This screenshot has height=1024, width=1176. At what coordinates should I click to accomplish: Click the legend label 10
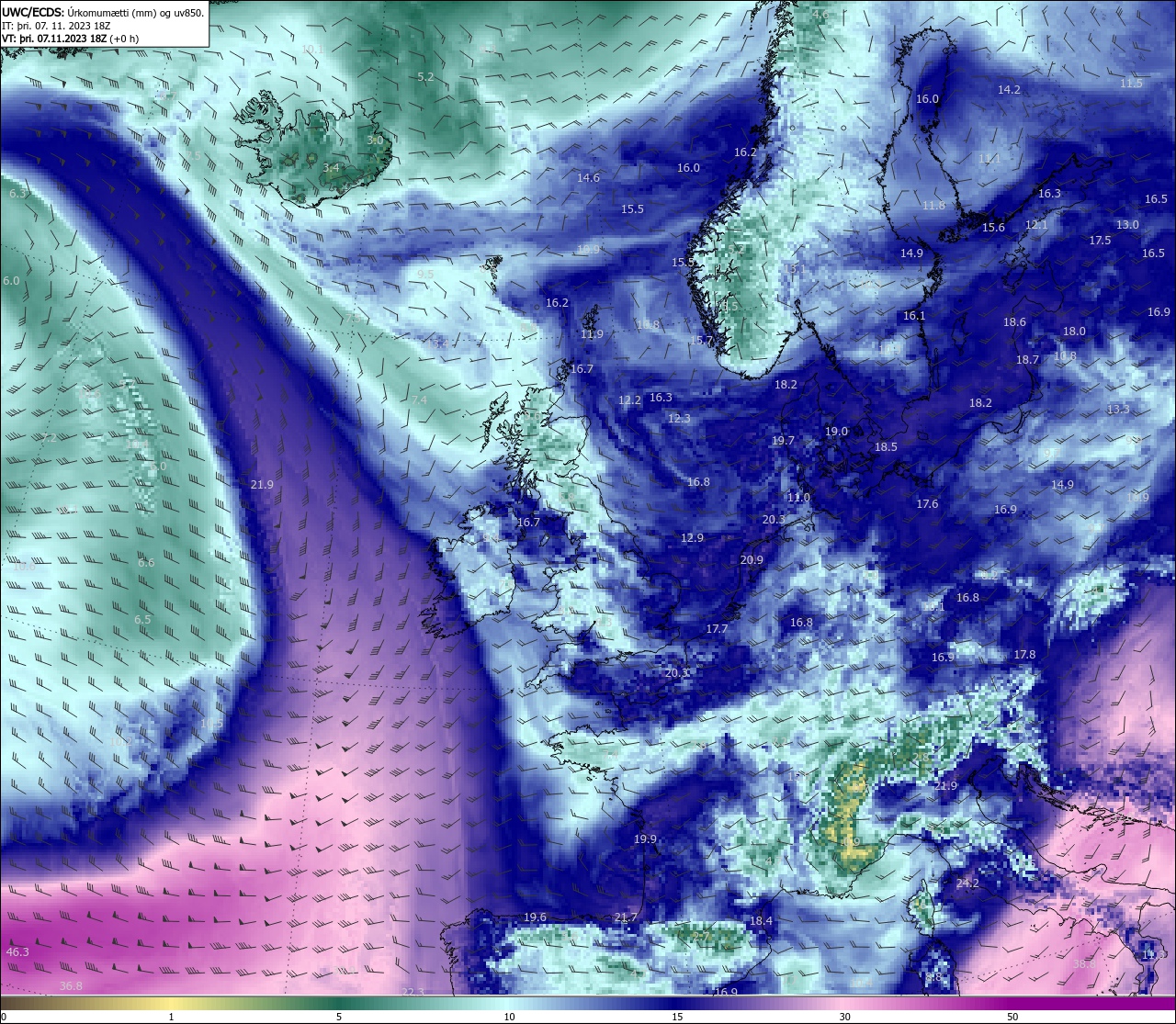508,1017
